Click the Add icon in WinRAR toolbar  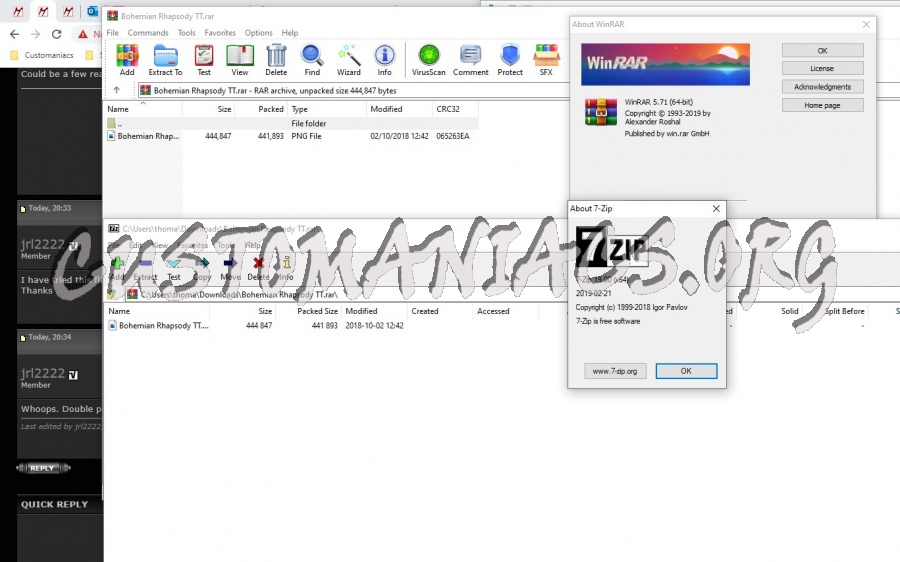127,60
